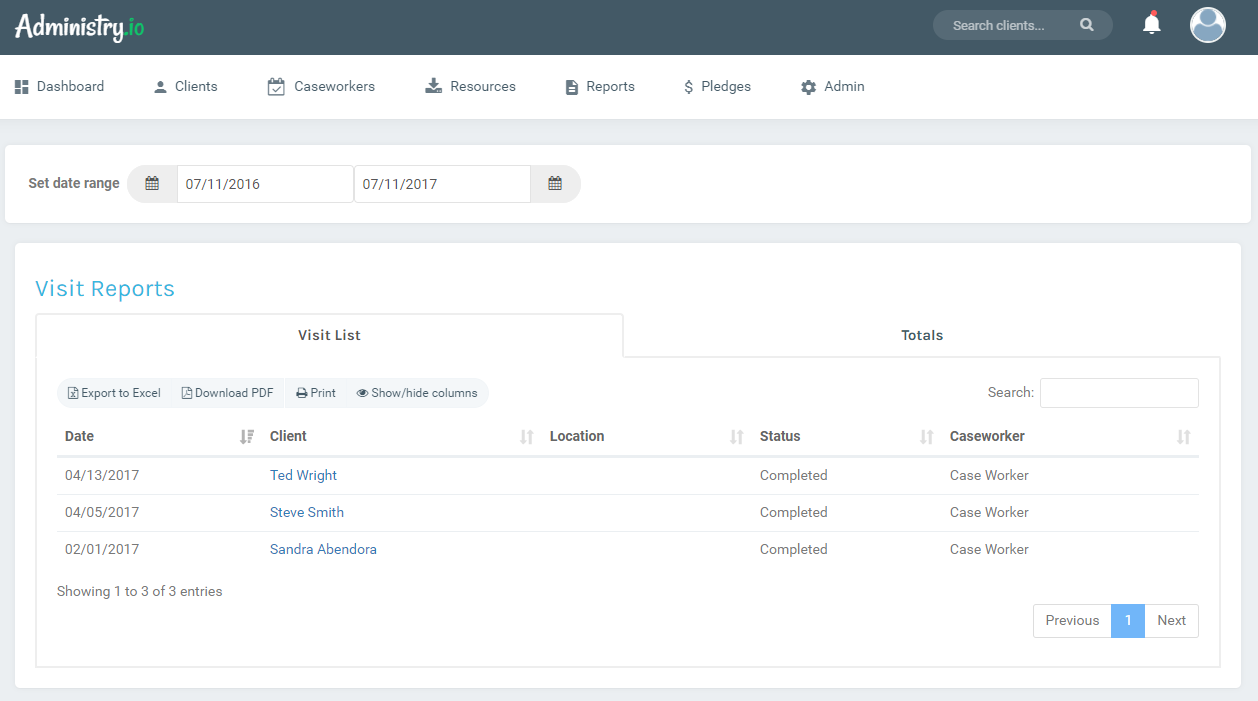This screenshot has width=1258, height=701.
Task: Switch to the Totals tab
Action: [x=921, y=335]
